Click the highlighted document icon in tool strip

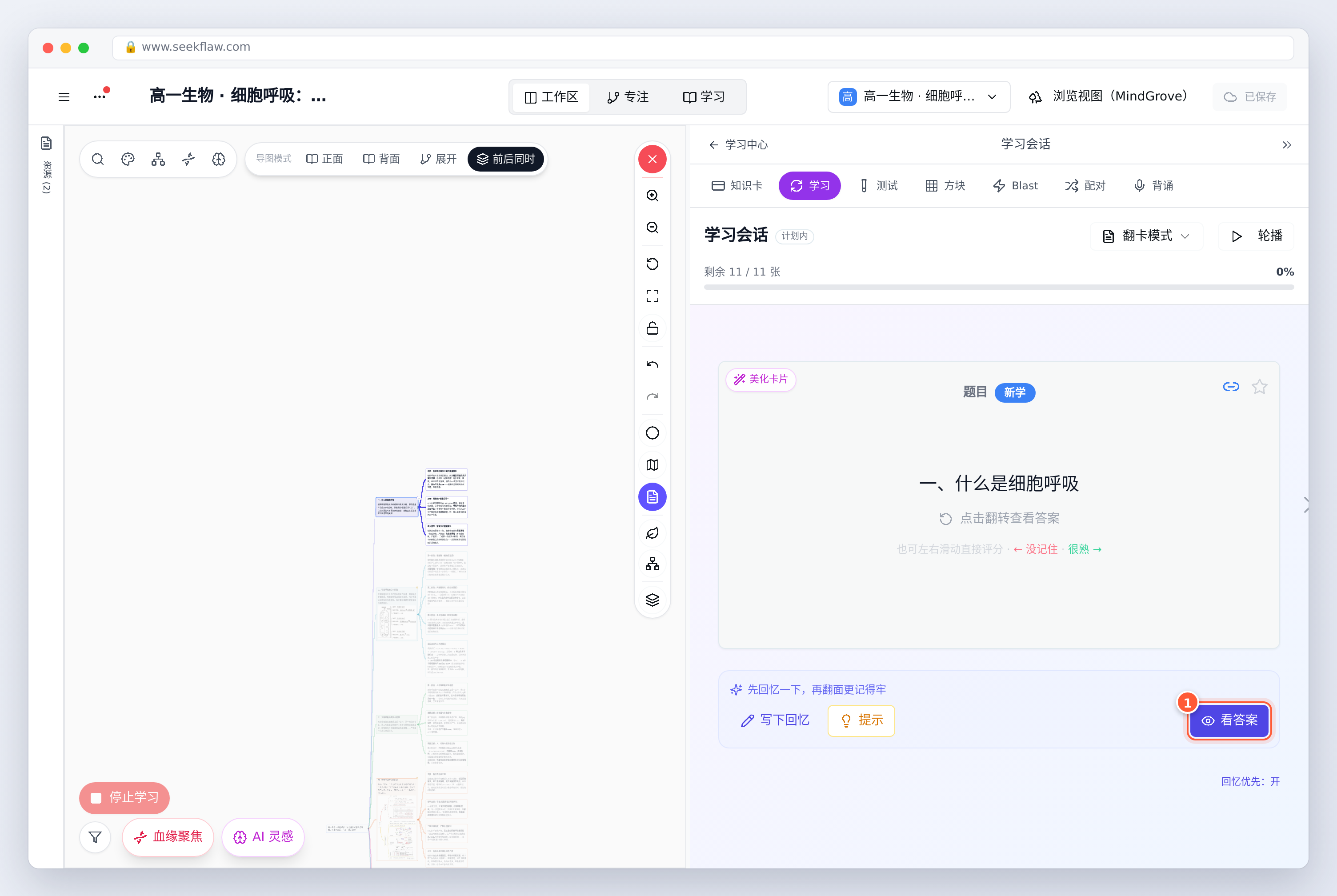(x=652, y=497)
